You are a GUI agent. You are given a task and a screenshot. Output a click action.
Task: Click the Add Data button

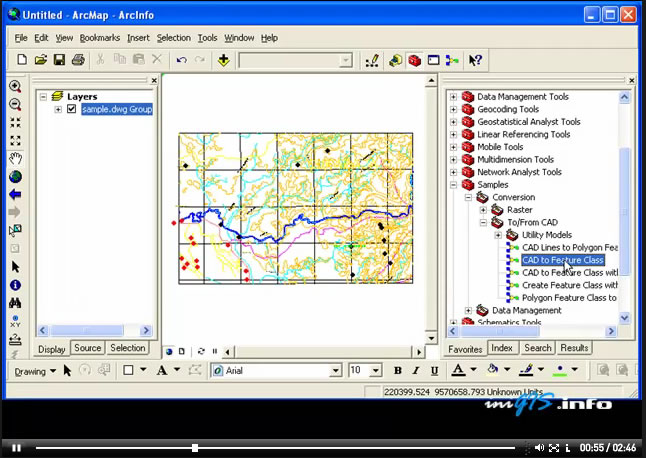(224, 60)
